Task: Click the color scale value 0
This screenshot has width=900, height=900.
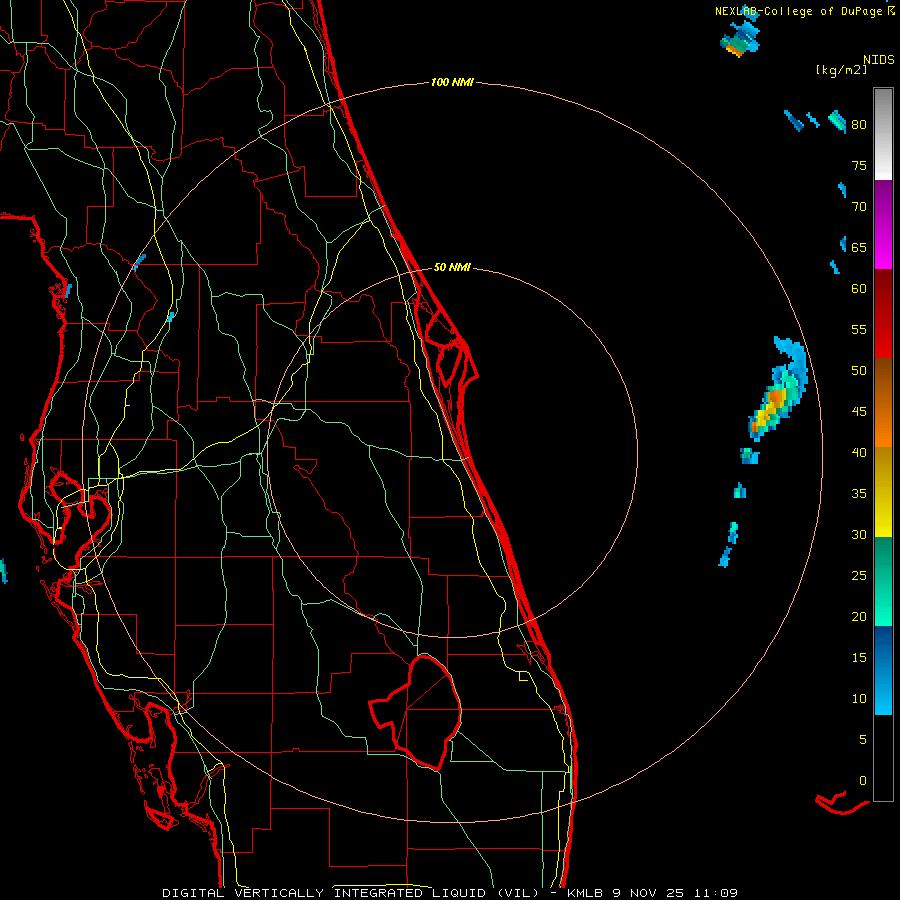Action: [863, 781]
